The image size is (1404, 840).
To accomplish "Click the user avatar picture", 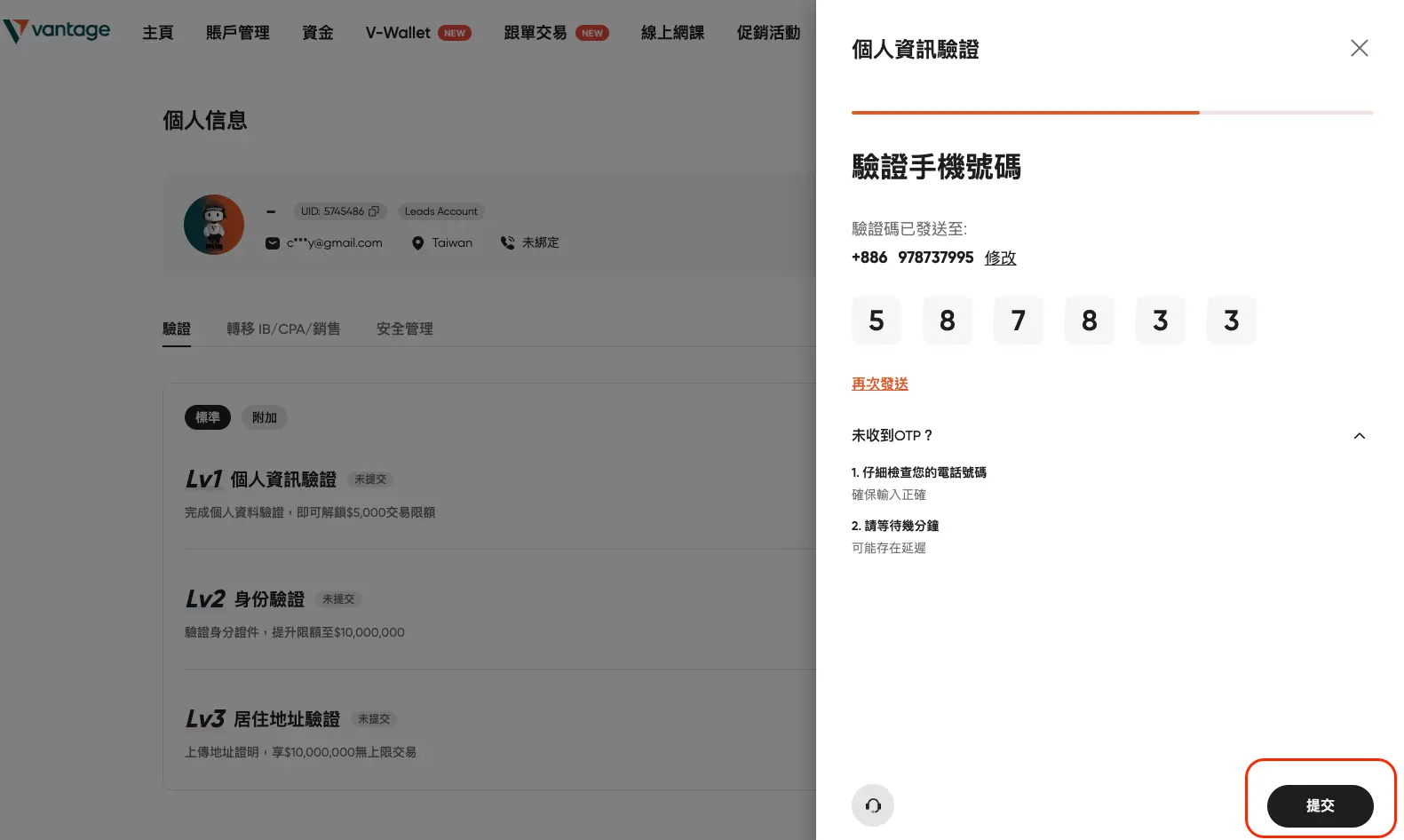I will point(214,225).
